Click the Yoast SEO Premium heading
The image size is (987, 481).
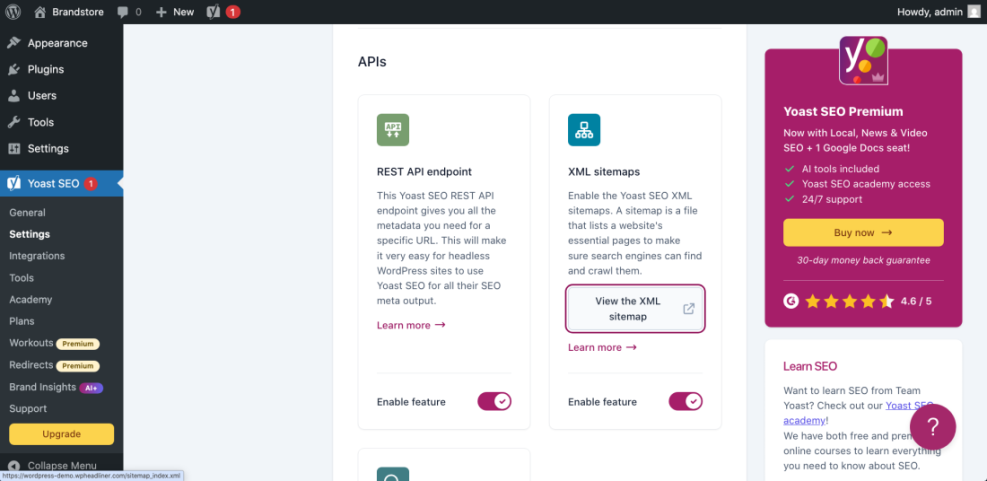click(x=843, y=111)
